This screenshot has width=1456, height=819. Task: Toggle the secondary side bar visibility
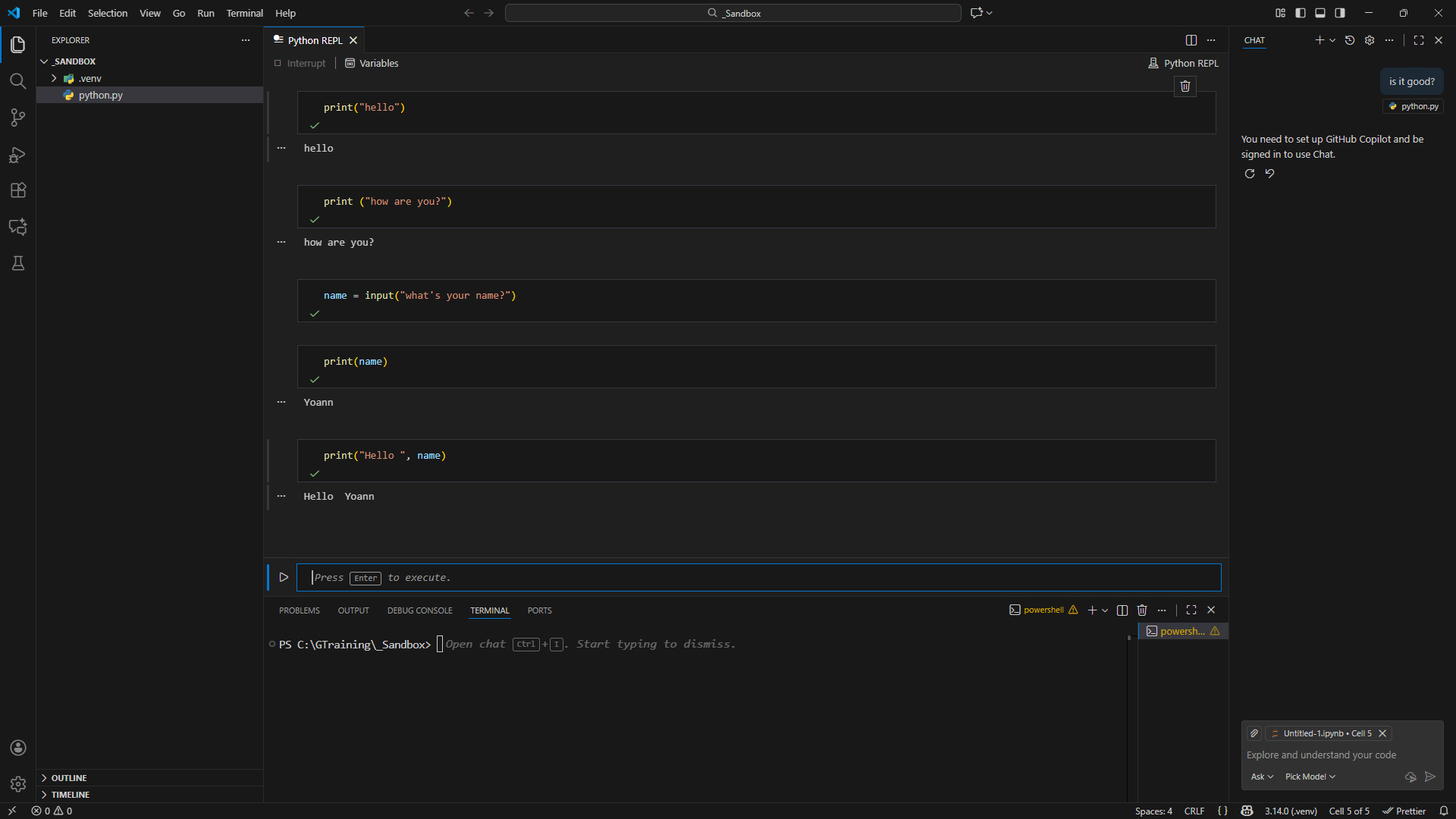[x=1339, y=12]
